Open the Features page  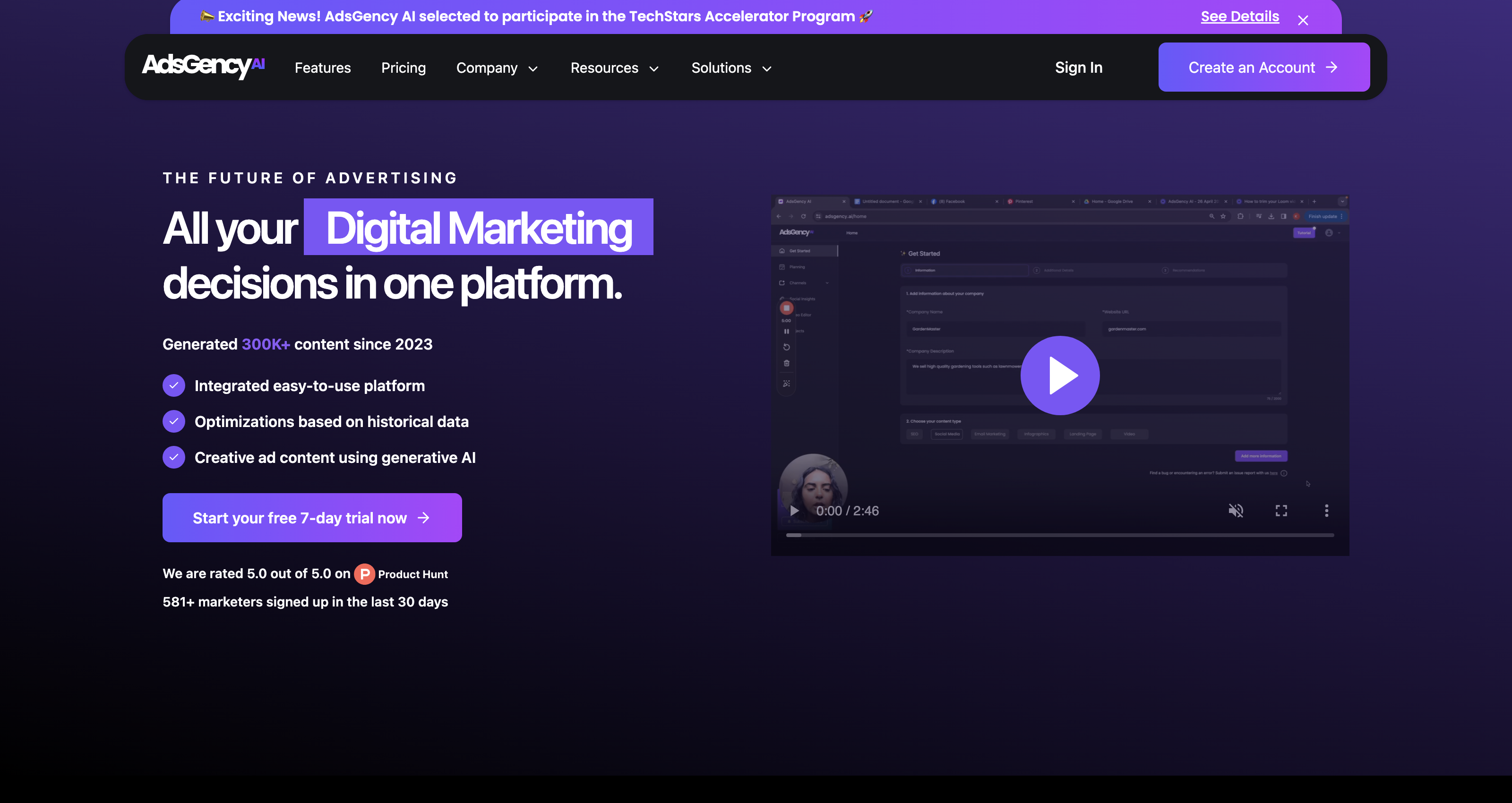click(x=322, y=68)
